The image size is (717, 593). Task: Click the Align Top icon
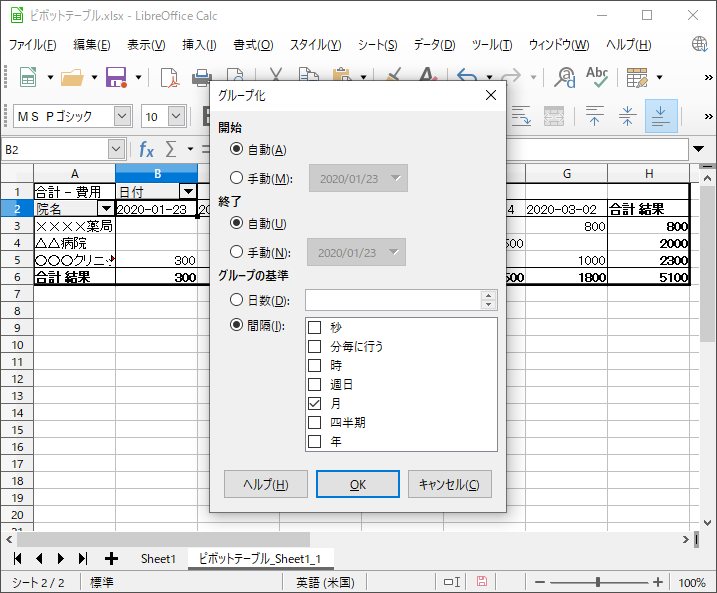[x=594, y=116]
